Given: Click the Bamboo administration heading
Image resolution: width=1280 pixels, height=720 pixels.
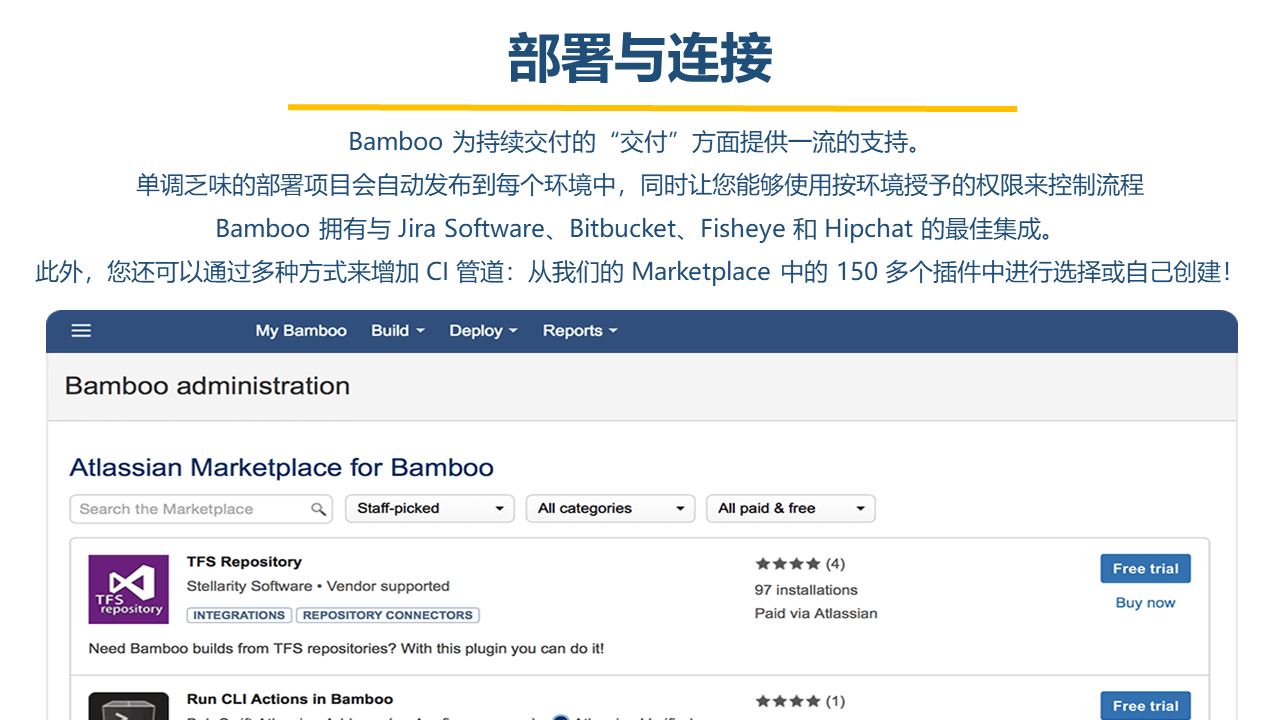Looking at the screenshot, I should 207,386.
